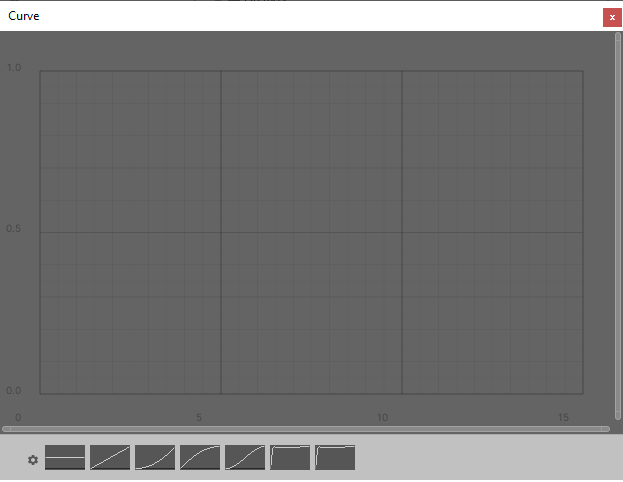
Task: Click right end handle of horizontal scrollbar
Action: 606,429
